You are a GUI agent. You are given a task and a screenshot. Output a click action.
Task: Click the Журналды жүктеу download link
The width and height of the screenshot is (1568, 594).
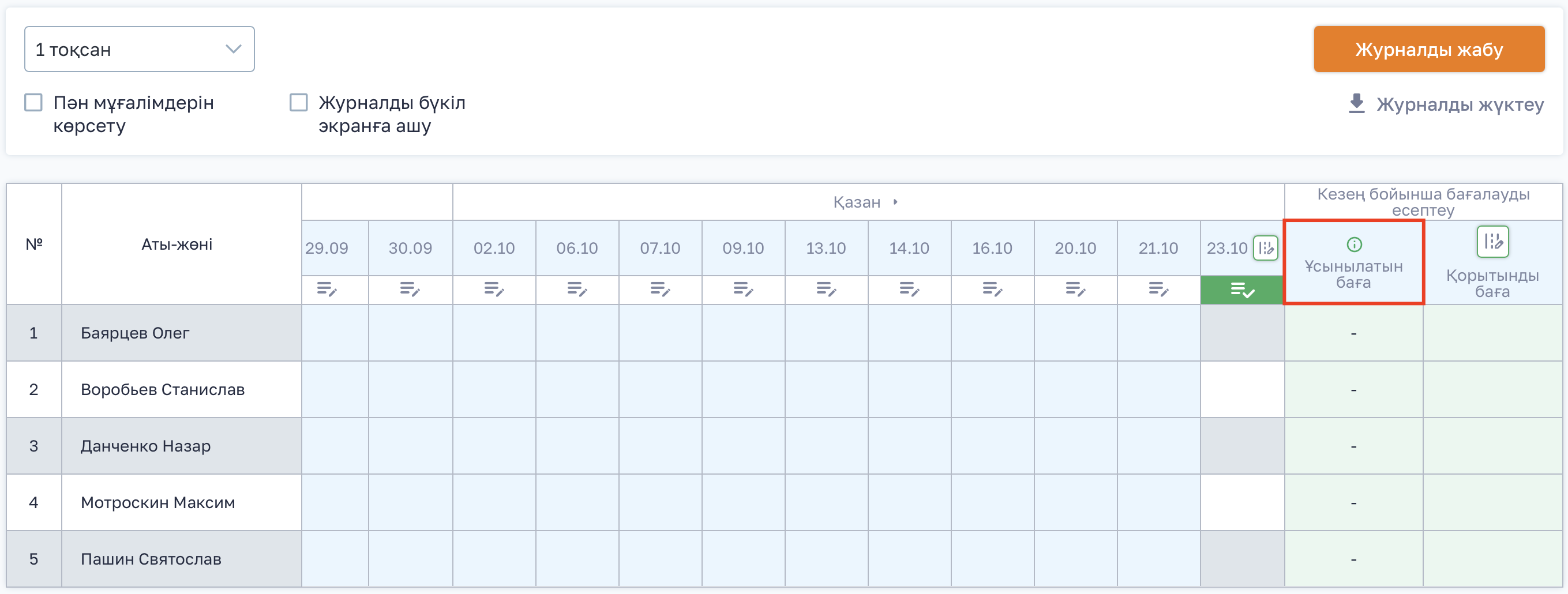pos(1460,105)
